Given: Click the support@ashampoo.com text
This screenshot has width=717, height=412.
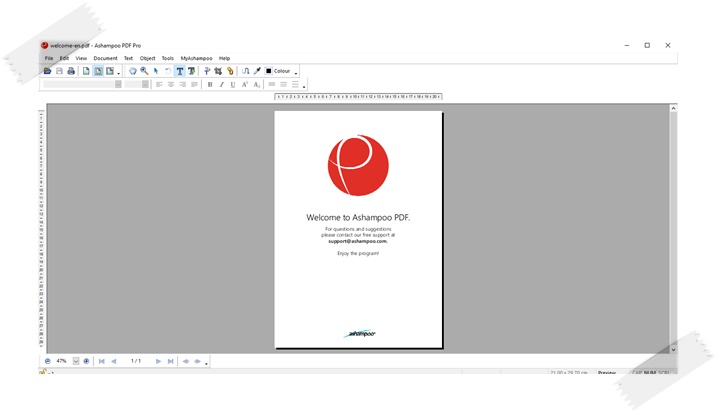Looking at the screenshot, I should 358,241.
